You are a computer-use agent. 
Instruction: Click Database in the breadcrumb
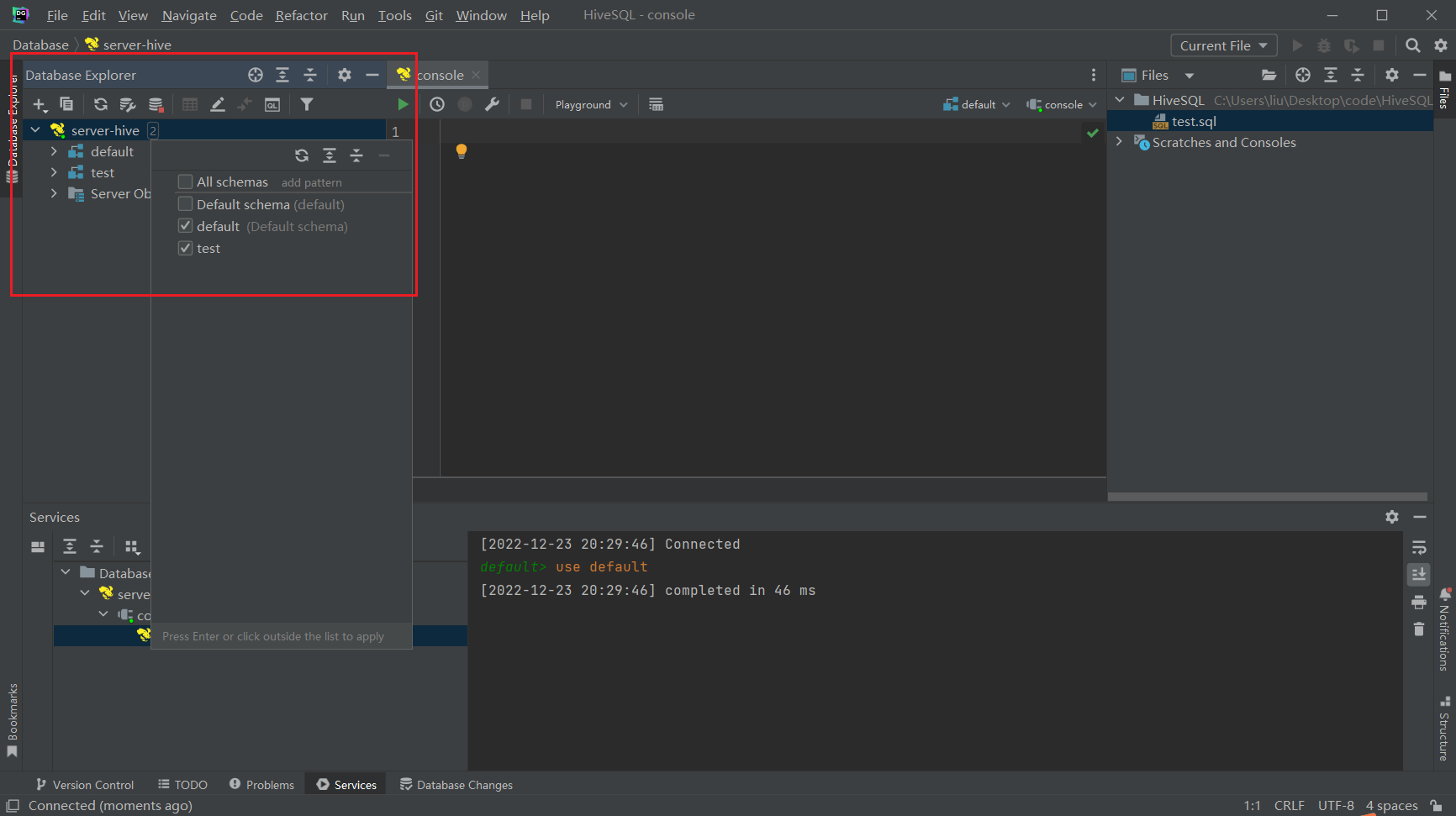pos(40,45)
